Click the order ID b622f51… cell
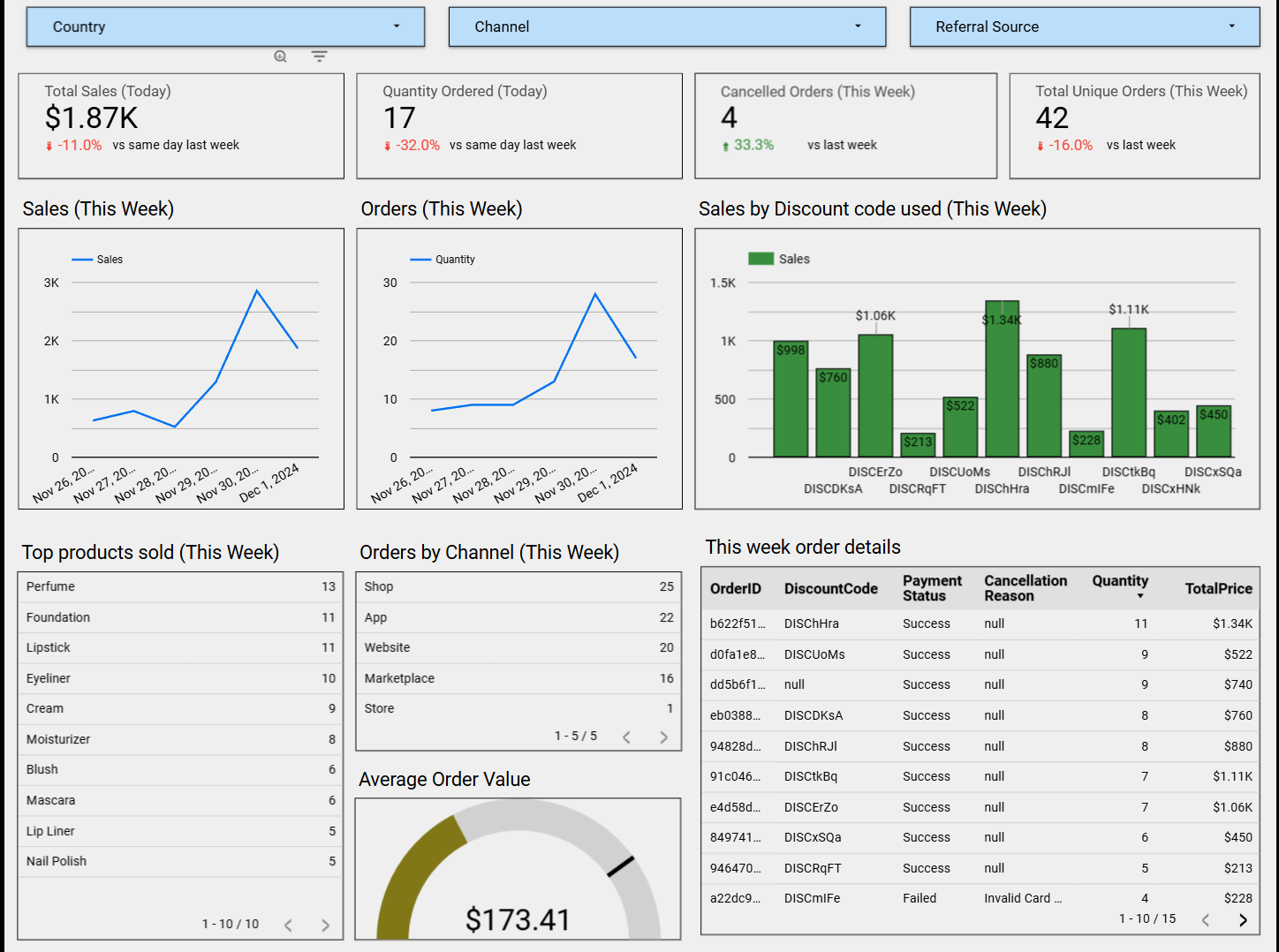This screenshot has width=1279, height=952. [x=738, y=623]
